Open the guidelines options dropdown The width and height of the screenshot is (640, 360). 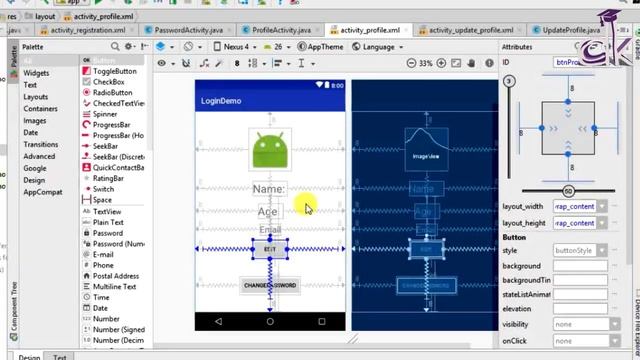pyautogui.click(x=306, y=63)
